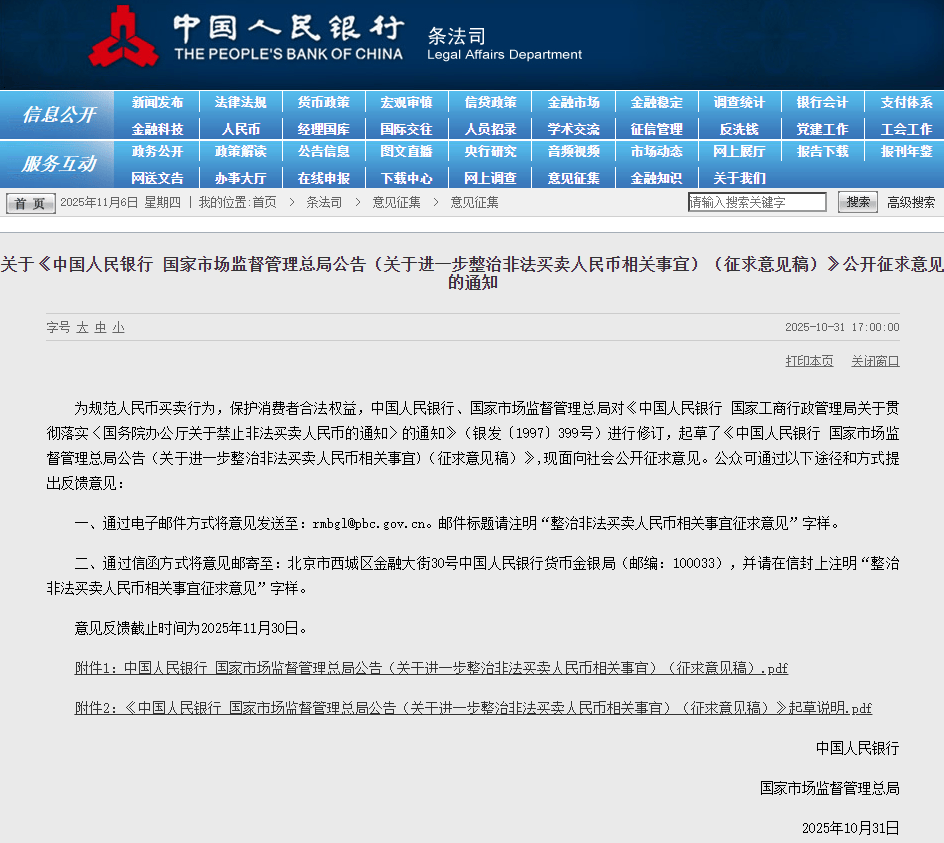
Task: Click the search keyword input field
Action: pos(757,202)
